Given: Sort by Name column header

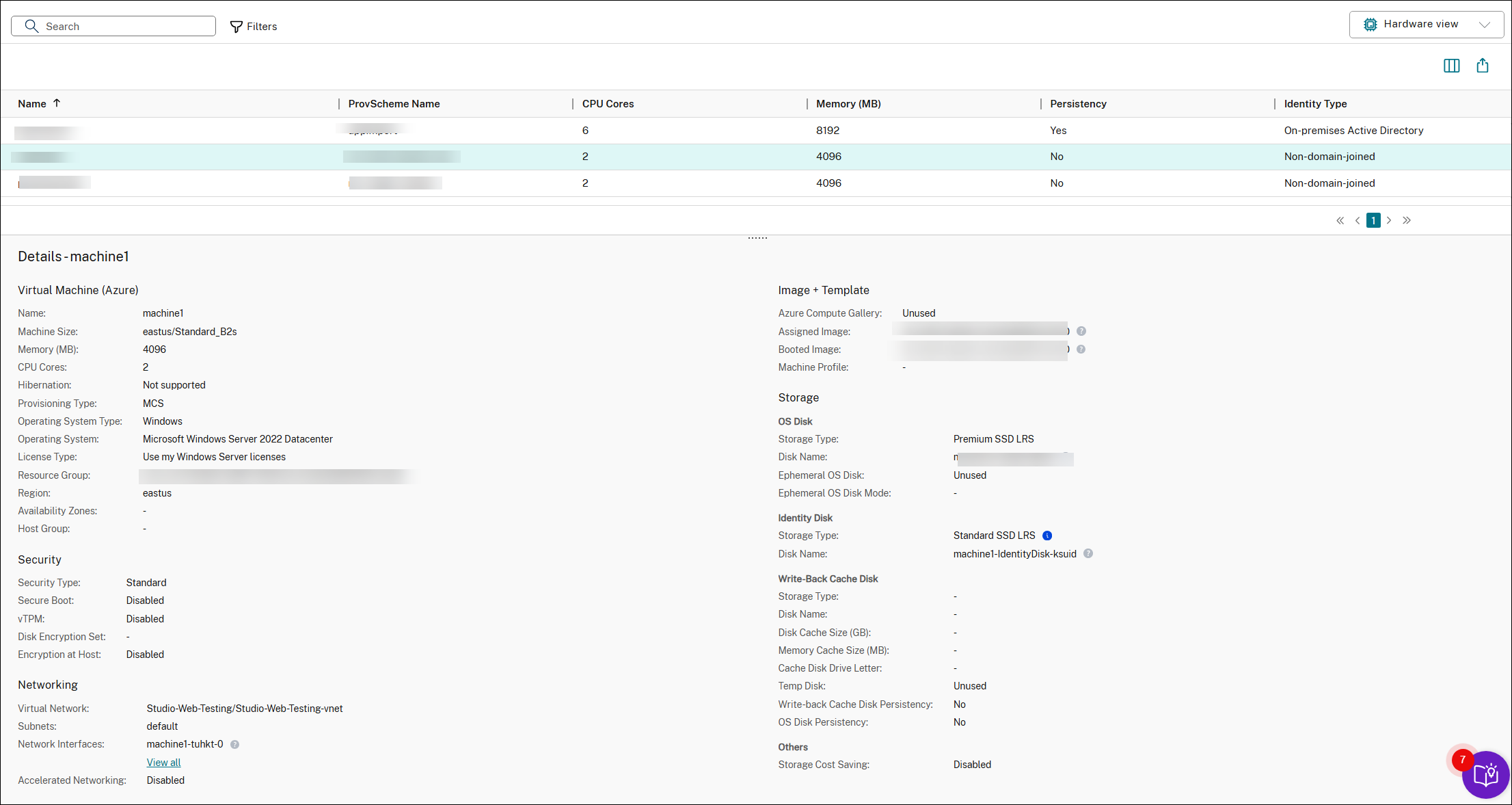Looking at the screenshot, I should (32, 104).
